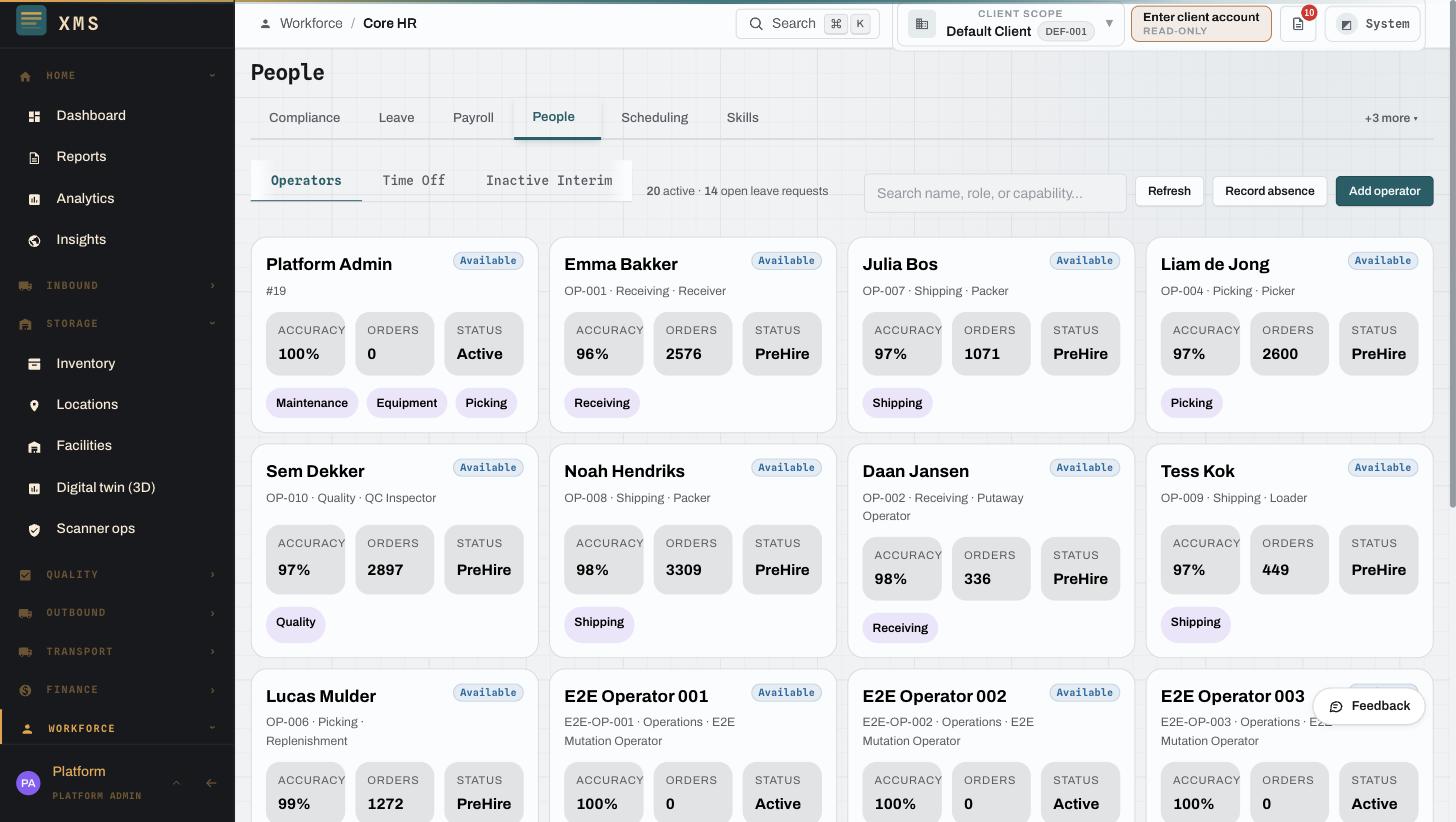Click Quality tag on Sem Dekker card
Screen dimensions: 1456x822
point(296,623)
